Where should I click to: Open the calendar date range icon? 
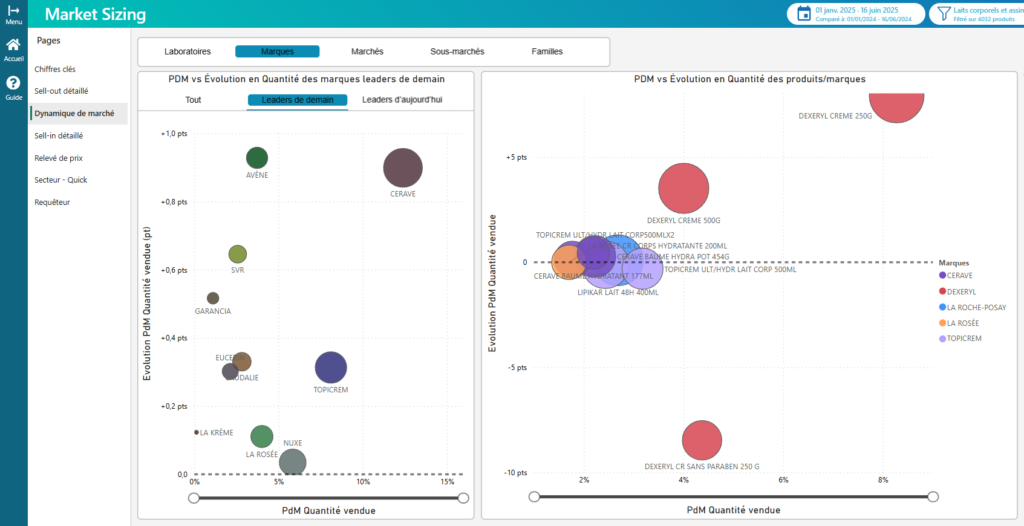coord(804,14)
